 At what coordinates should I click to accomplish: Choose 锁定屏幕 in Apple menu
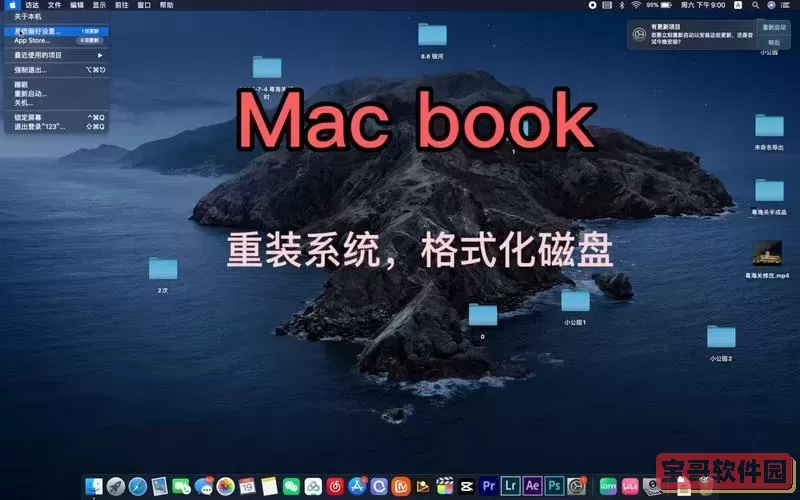tap(56, 117)
